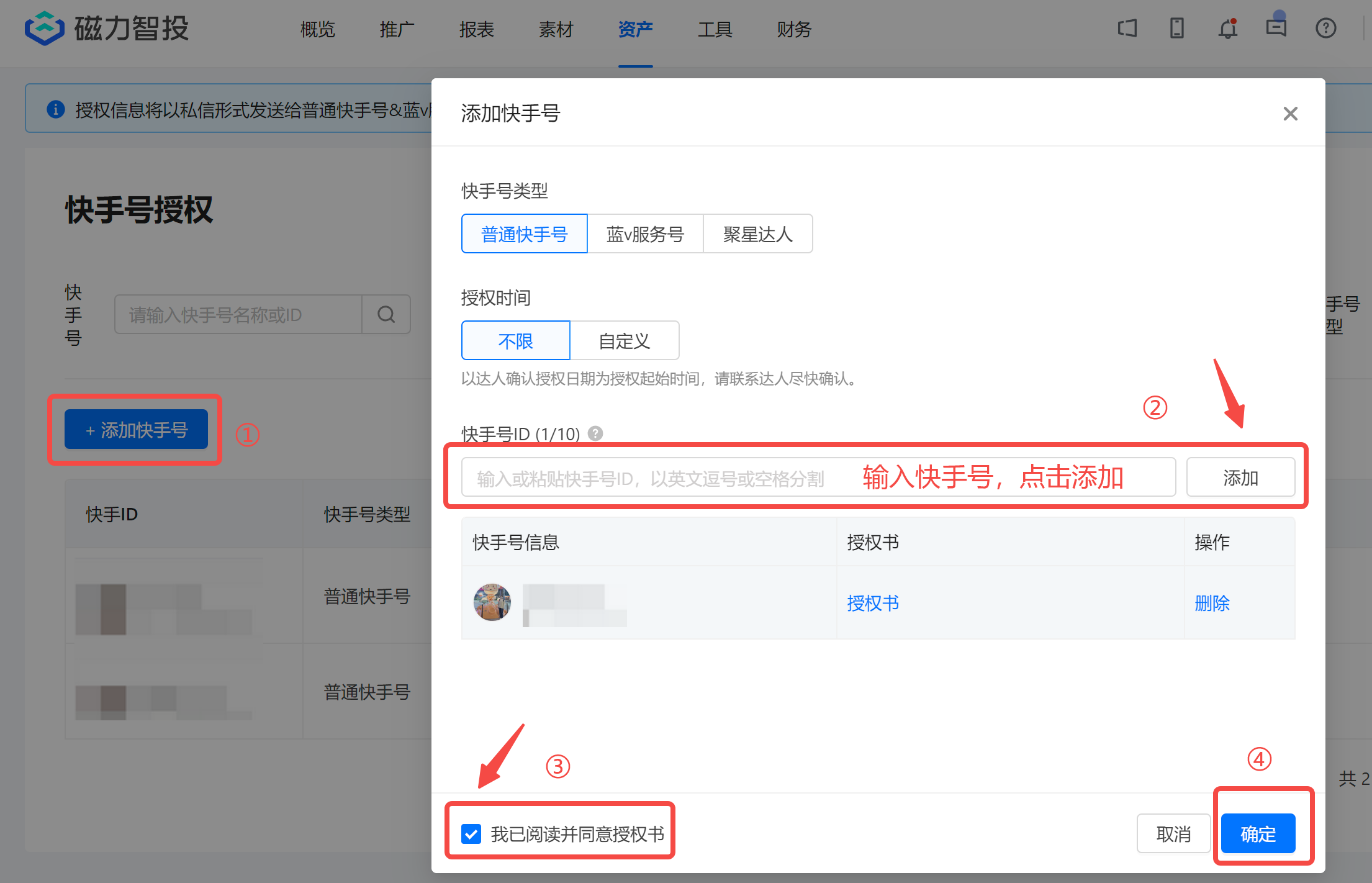Select the 蓝v服务号 account type option
The height and width of the screenshot is (883, 1372).
click(645, 233)
